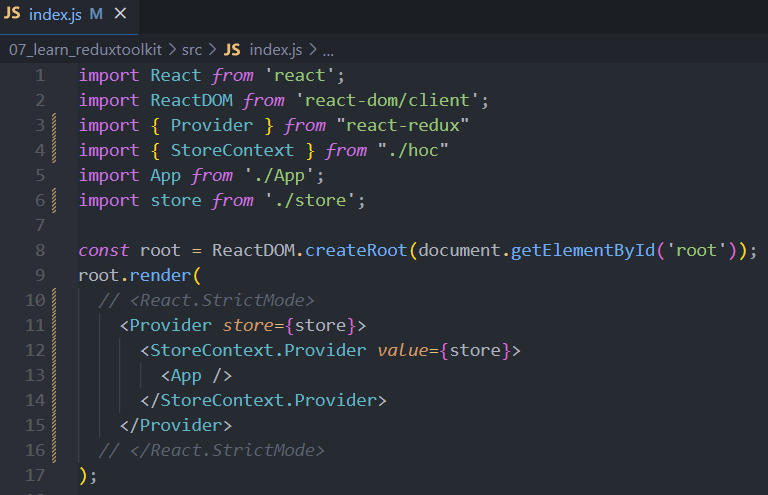Click the store={store} attribute on line 11
The width and height of the screenshot is (768, 495).
(x=289, y=326)
